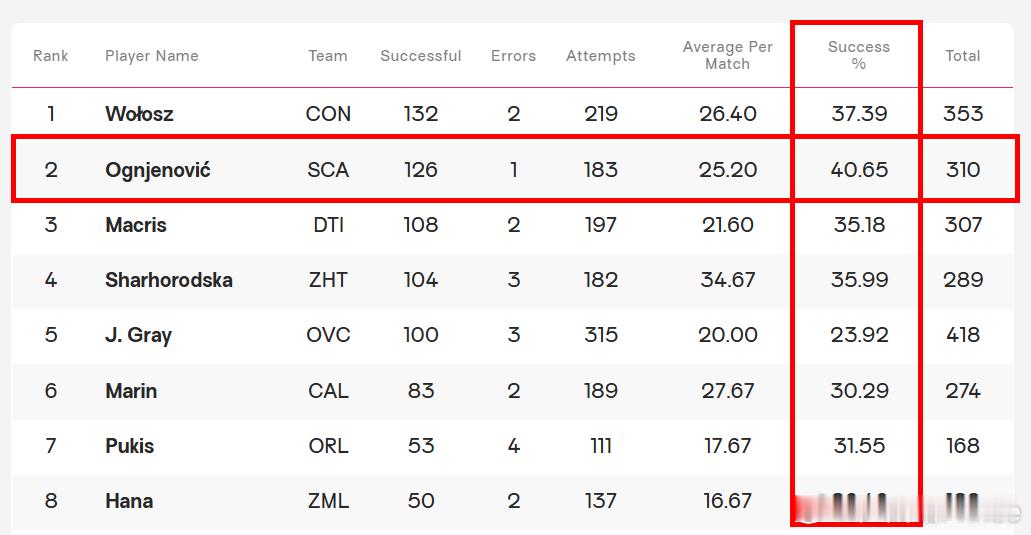Viewport: 1031px width, 535px height.
Task: Open Hana player entry
Action: [x=130, y=501]
